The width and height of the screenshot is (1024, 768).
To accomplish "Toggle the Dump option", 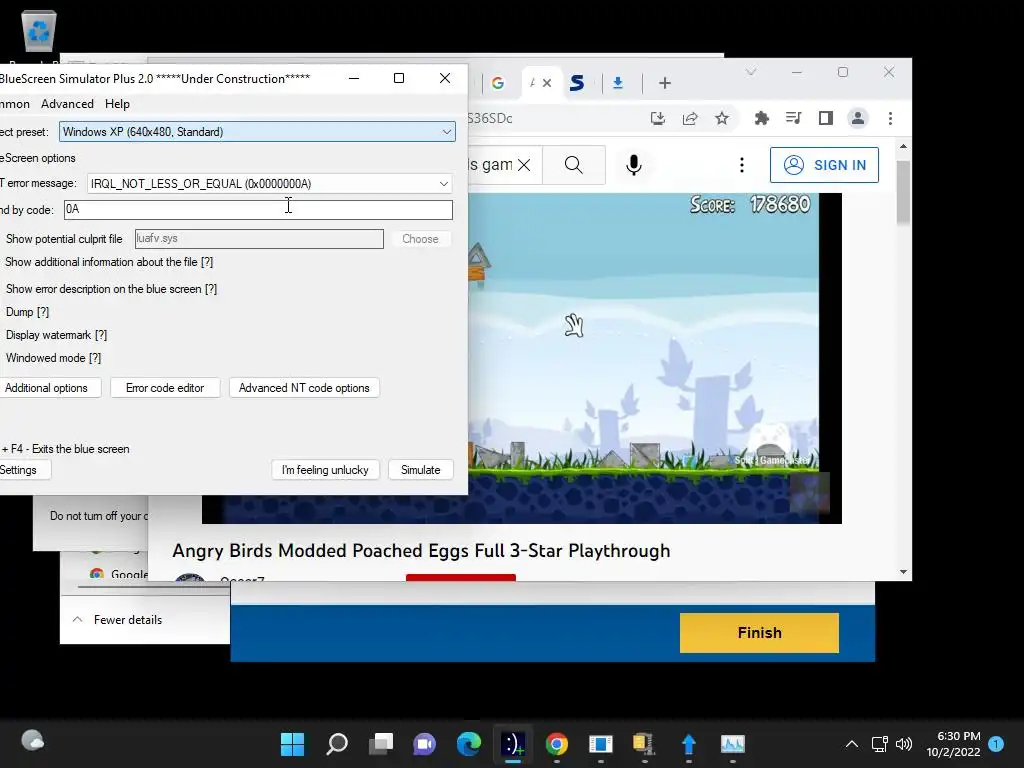I will (27, 312).
